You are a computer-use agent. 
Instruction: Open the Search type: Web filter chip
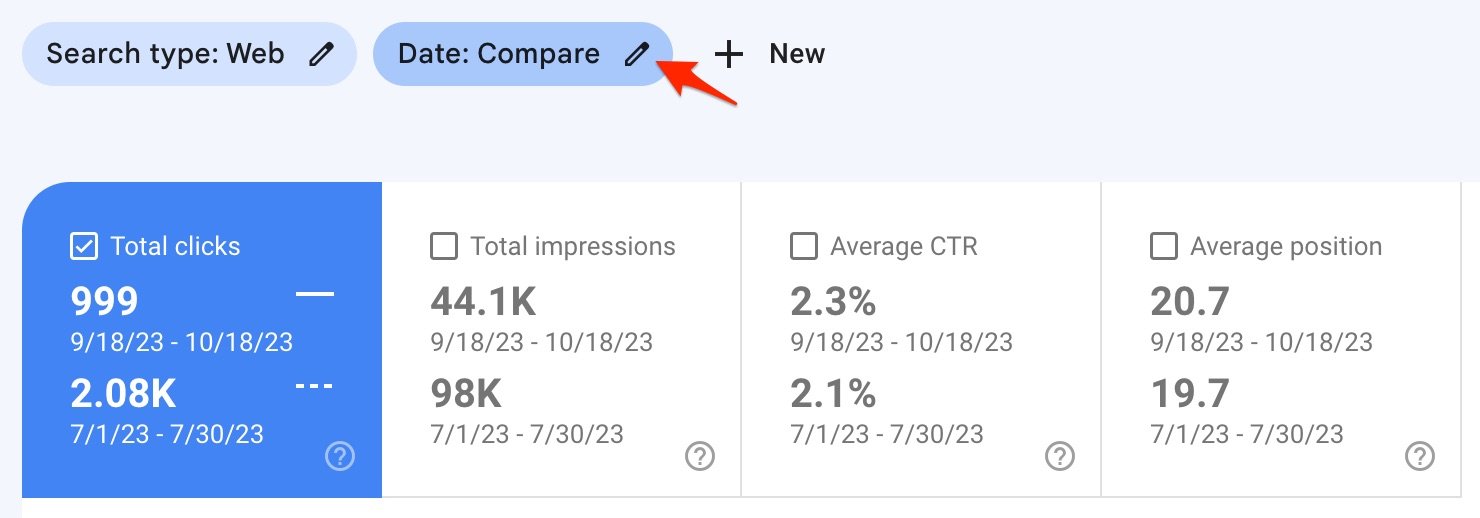pyautogui.click(x=189, y=54)
